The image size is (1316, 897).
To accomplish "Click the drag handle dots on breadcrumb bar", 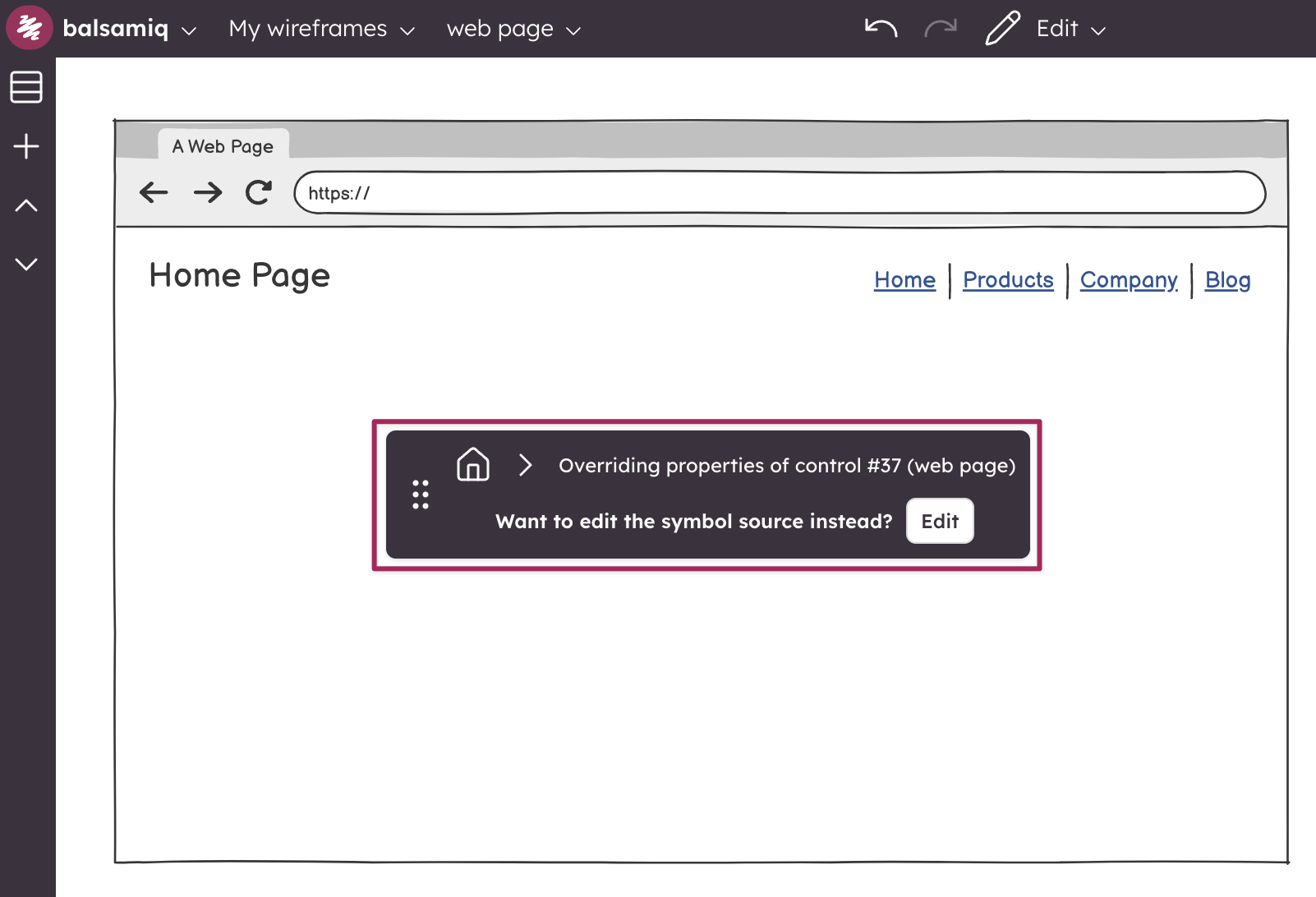I will 421,494.
